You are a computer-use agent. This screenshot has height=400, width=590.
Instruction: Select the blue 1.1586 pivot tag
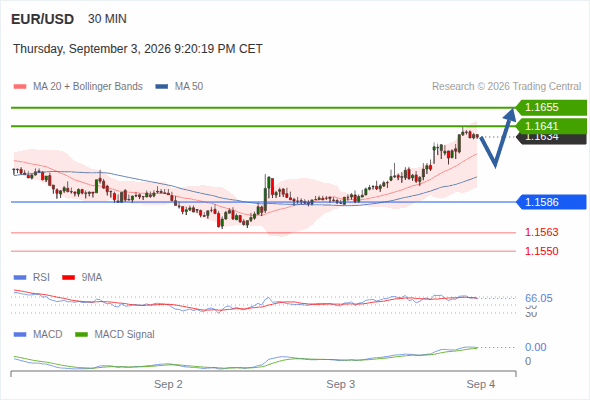click(x=551, y=202)
